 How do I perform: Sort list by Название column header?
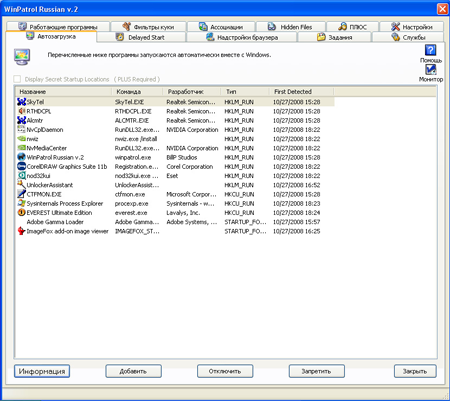[x=63, y=92]
